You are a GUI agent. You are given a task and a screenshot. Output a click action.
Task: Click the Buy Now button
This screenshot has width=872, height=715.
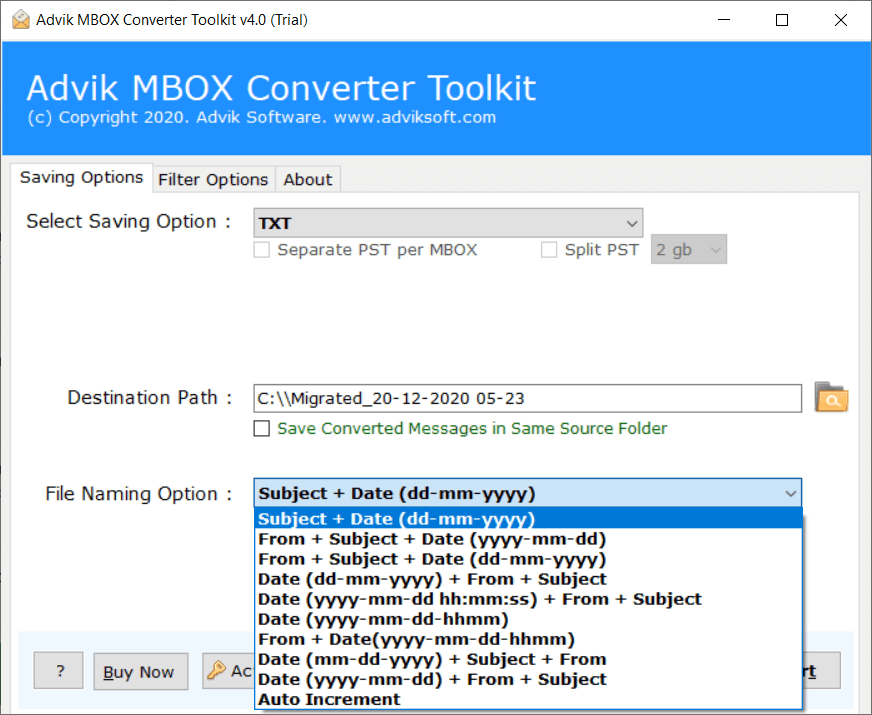141,672
